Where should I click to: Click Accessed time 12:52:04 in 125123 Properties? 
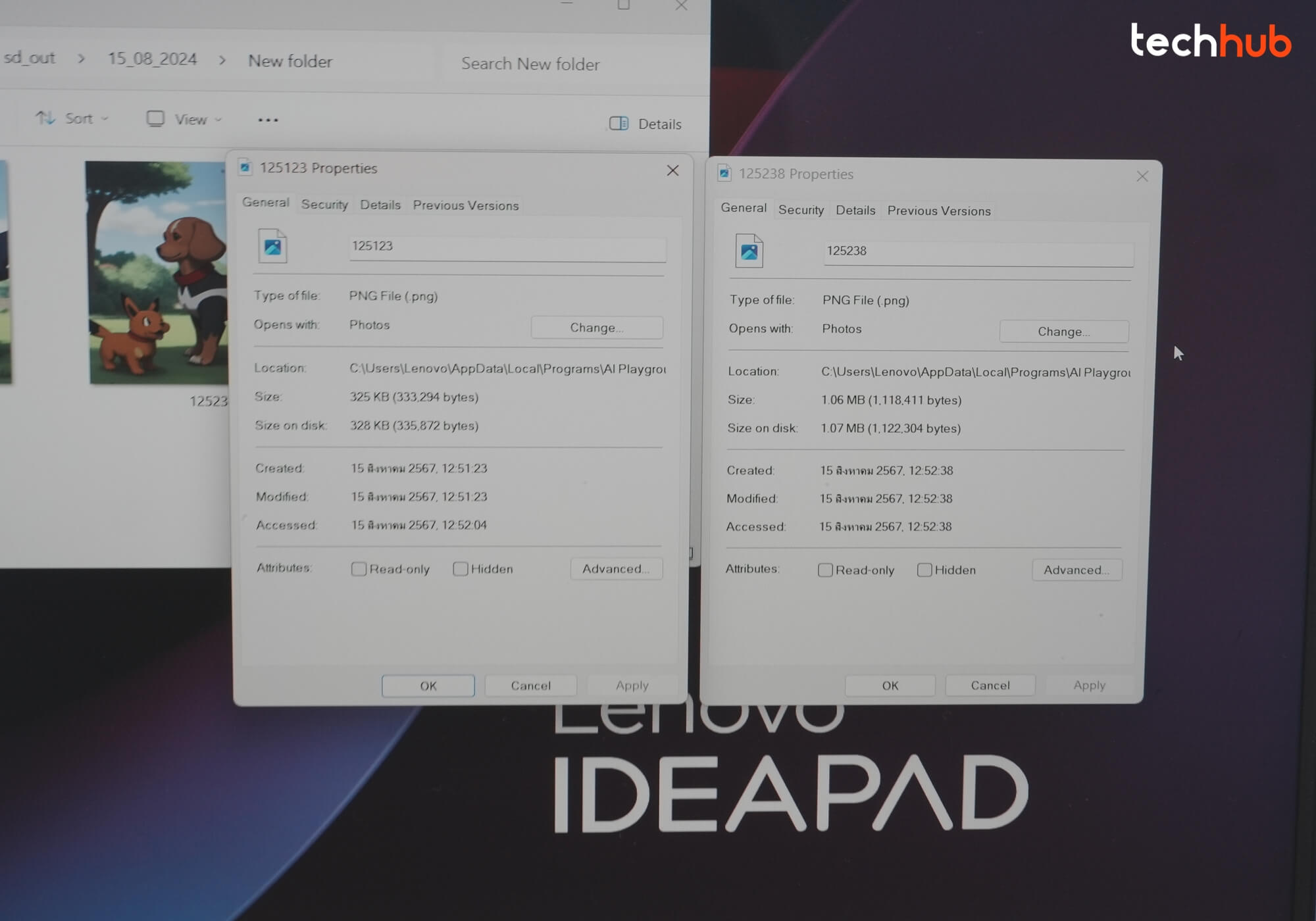tap(418, 525)
